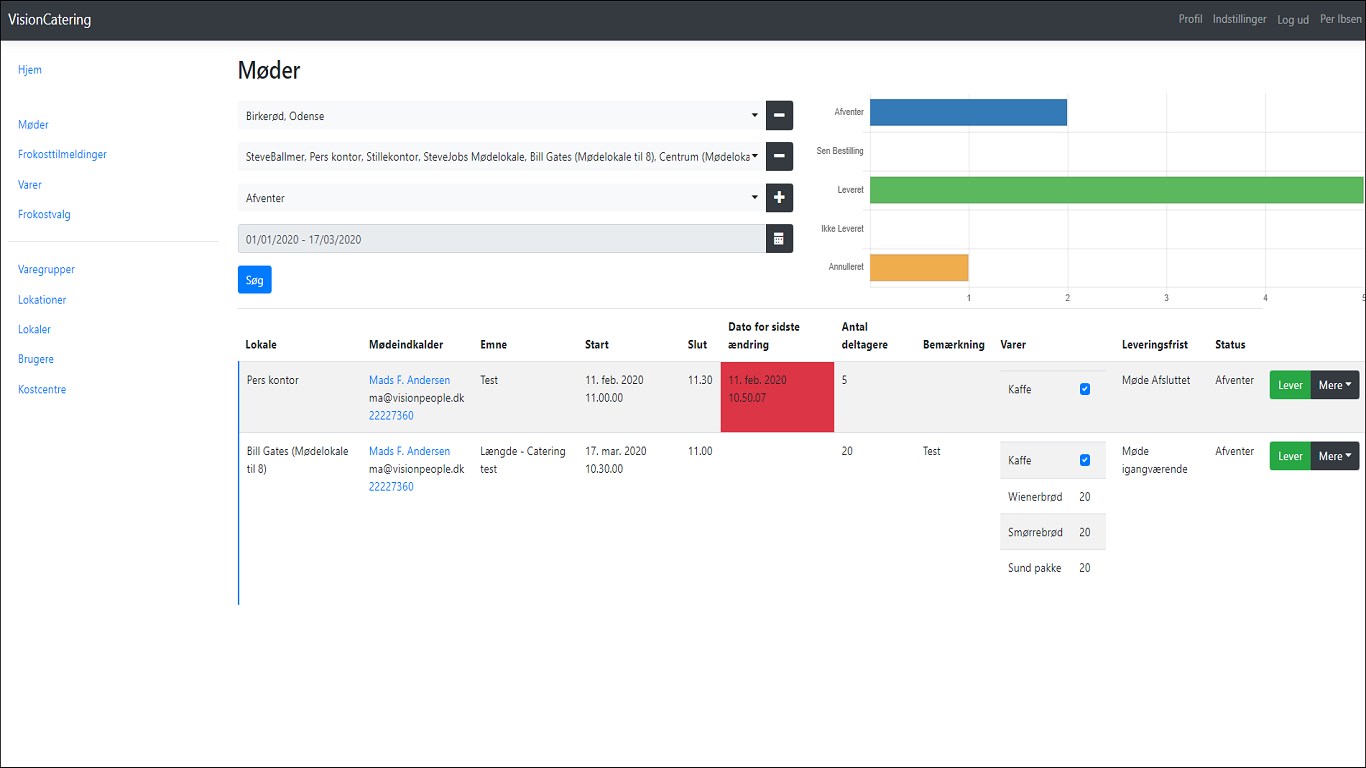Click the VisionCatering brand logo text
Screen dimensions: 1366x768
tap(49, 19)
